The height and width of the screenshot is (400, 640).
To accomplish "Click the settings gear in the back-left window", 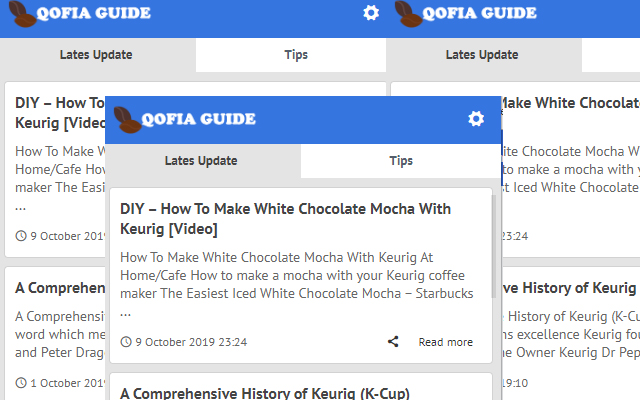I will click(371, 13).
